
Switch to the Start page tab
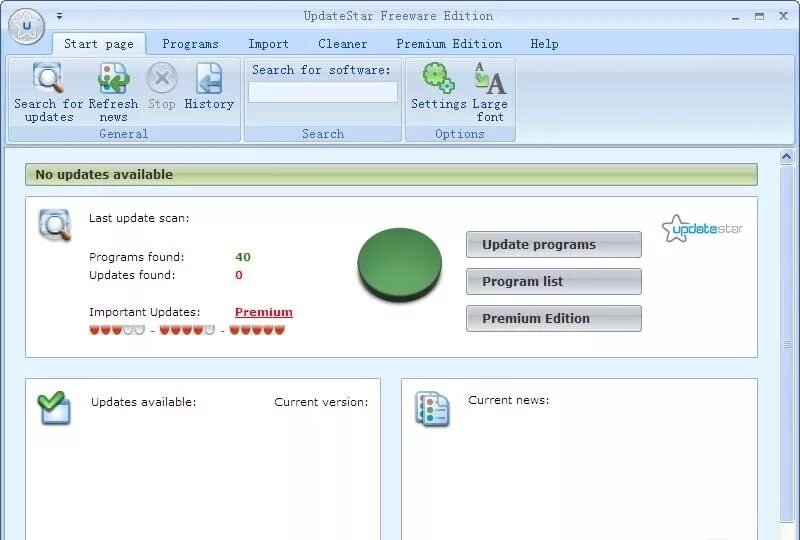click(x=99, y=44)
